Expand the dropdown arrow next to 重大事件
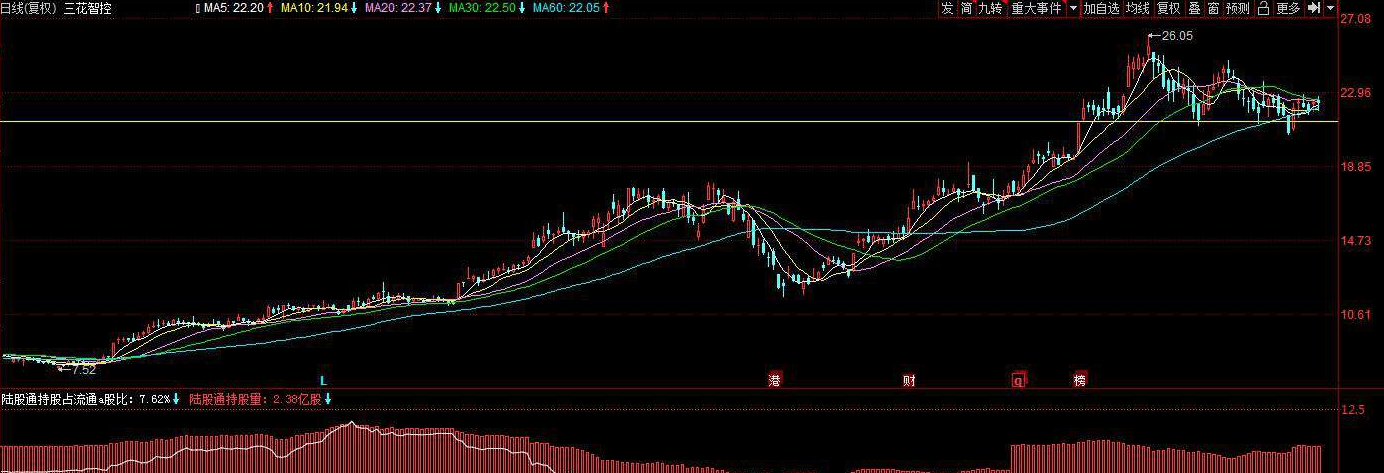The width and height of the screenshot is (1384, 473). (x=1073, y=8)
